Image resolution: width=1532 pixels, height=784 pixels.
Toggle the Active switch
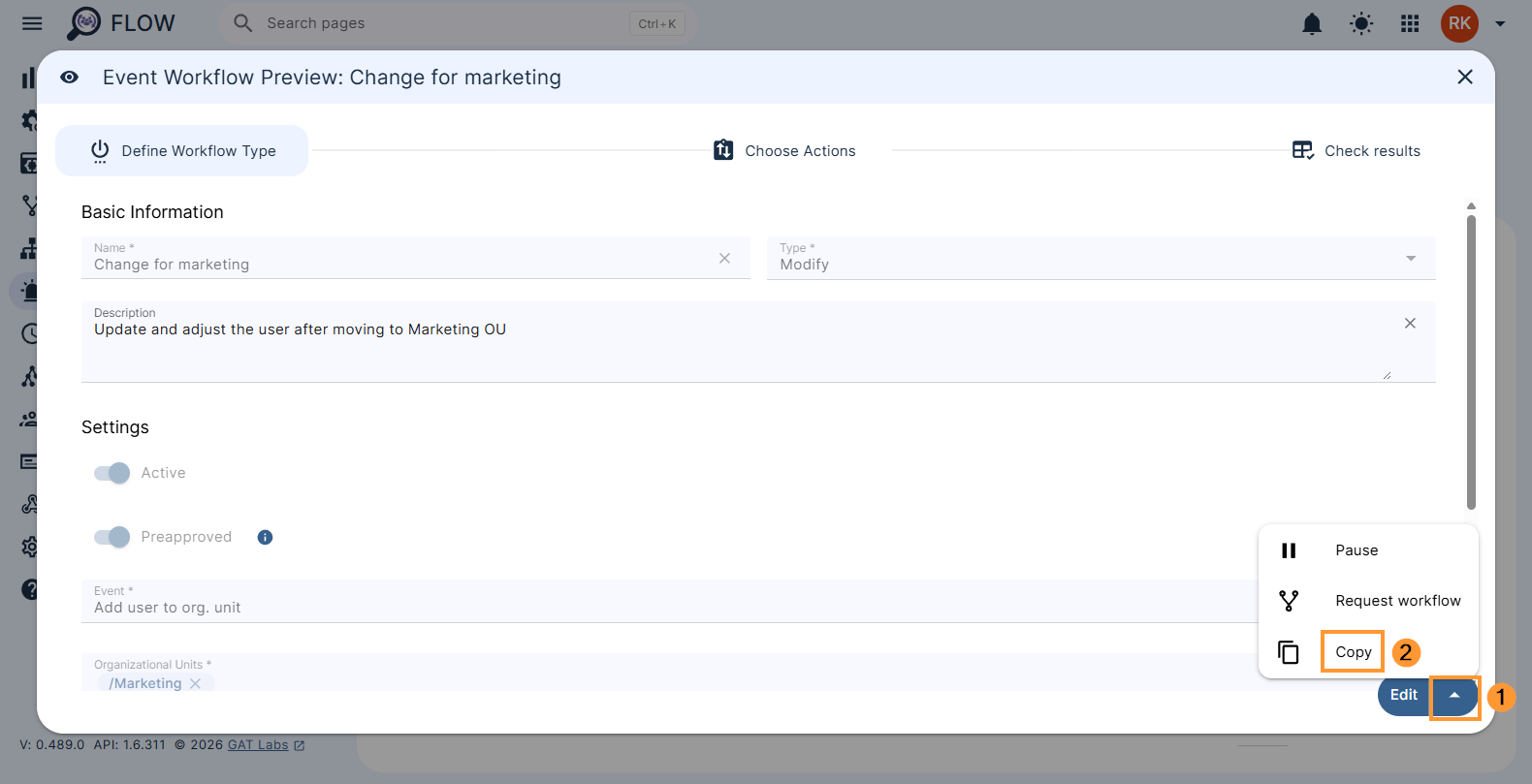(x=112, y=473)
